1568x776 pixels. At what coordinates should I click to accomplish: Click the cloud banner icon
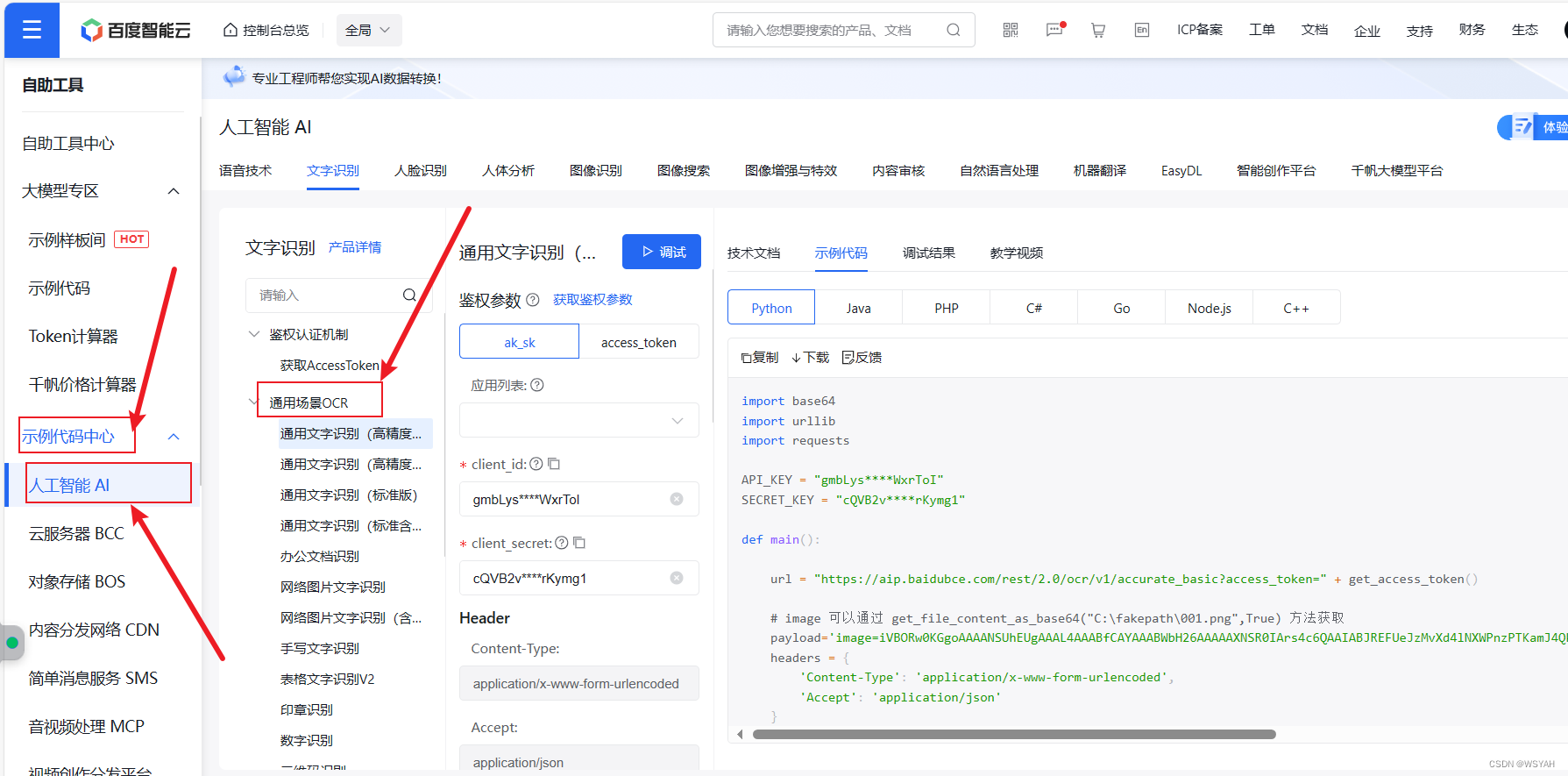[x=234, y=77]
